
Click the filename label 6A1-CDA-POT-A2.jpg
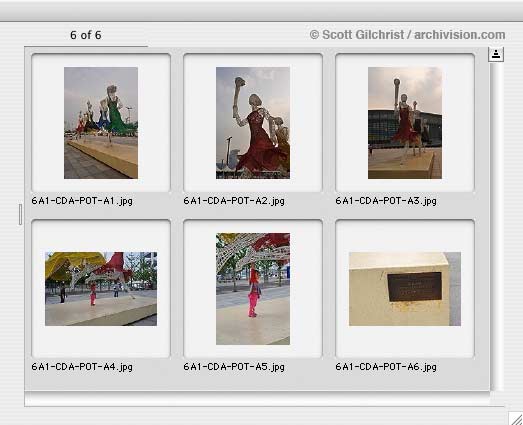click(x=234, y=201)
